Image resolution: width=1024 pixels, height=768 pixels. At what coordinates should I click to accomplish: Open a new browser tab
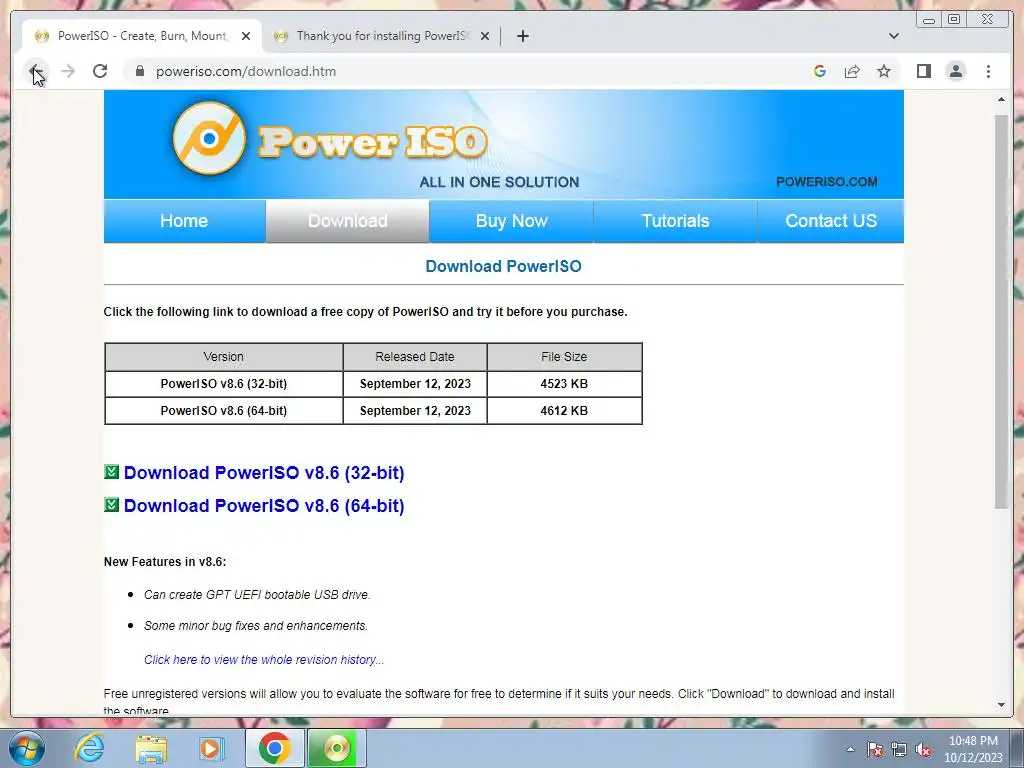(x=522, y=36)
